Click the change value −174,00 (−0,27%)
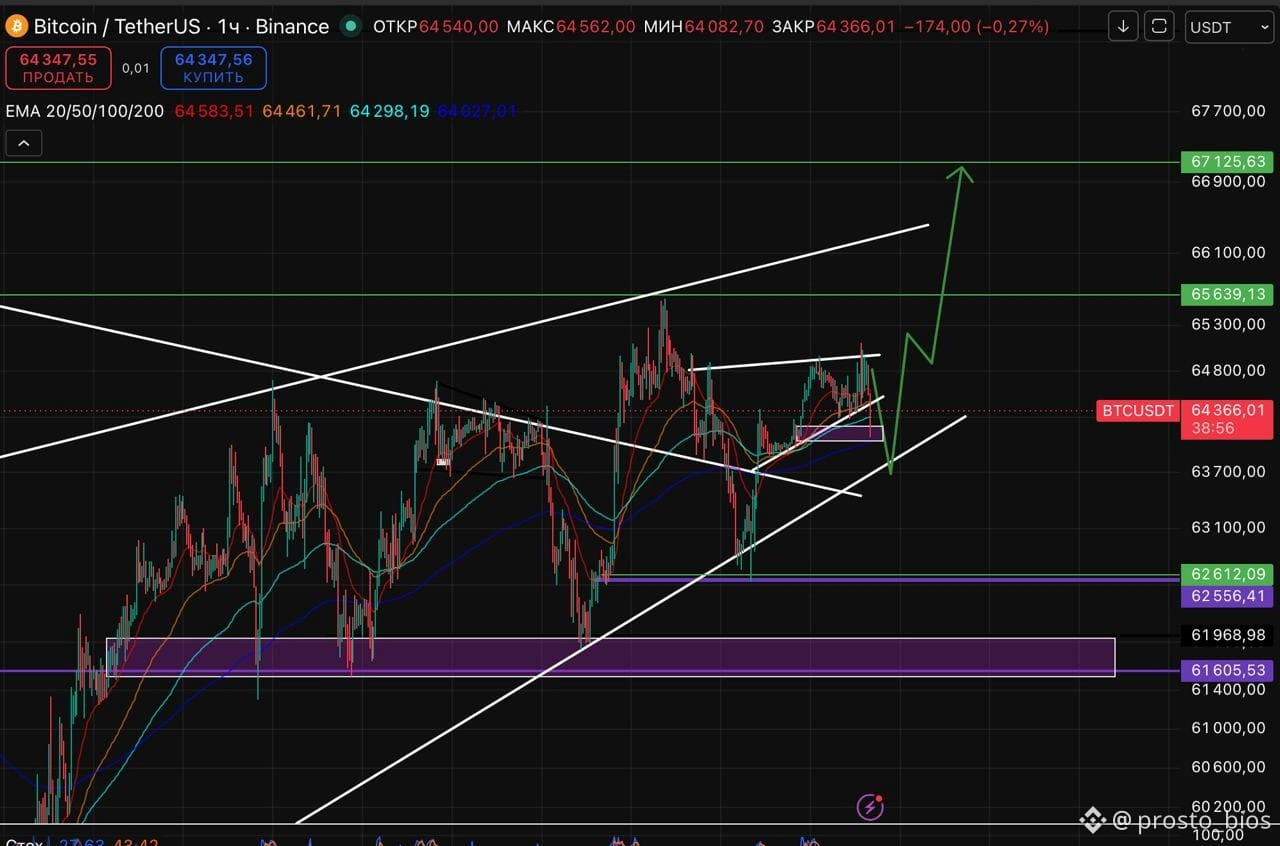Image resolution: width=1280 pixels, height=846 pixels. click(x=976, y=27)
